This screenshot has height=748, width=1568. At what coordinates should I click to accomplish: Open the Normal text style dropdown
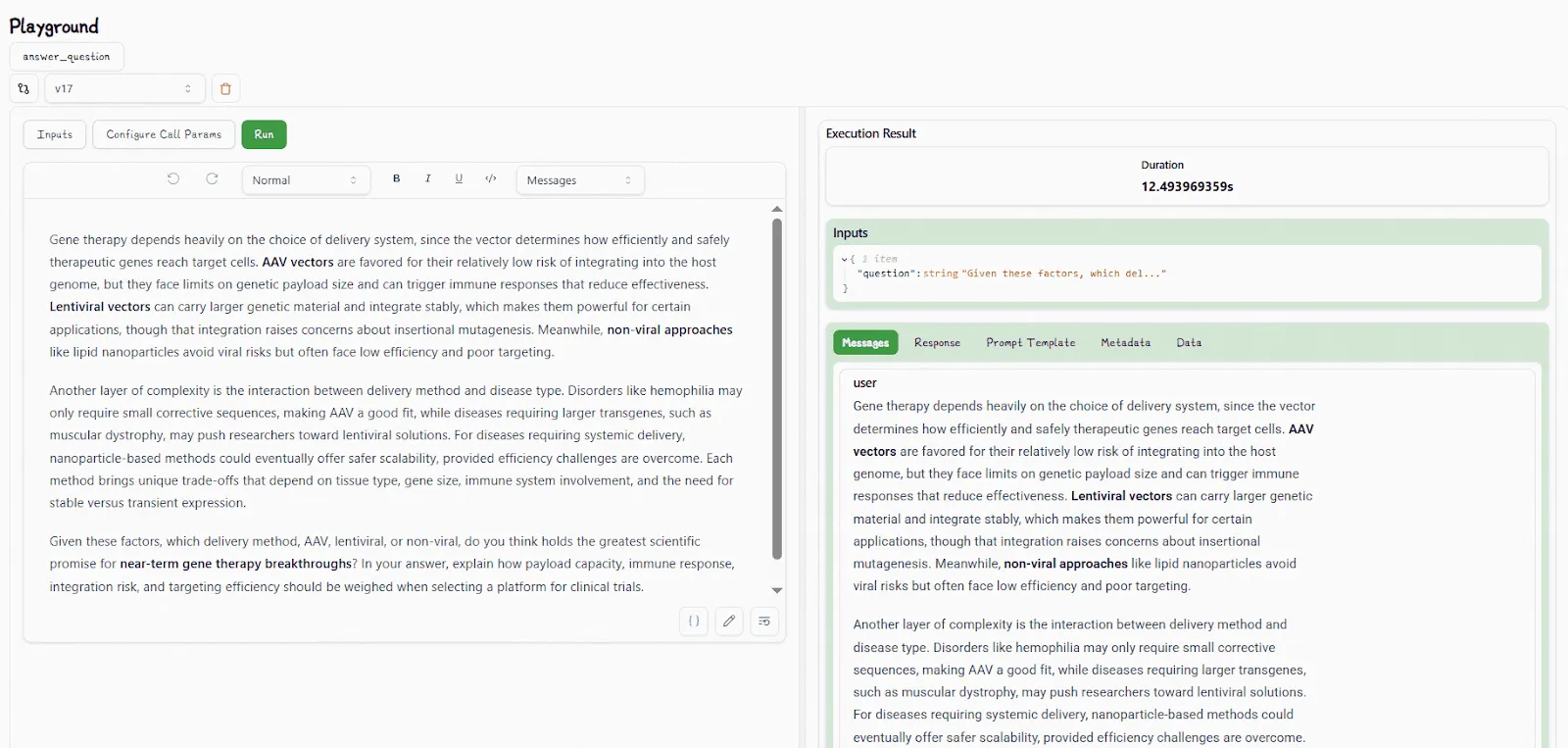pos(306,180)
